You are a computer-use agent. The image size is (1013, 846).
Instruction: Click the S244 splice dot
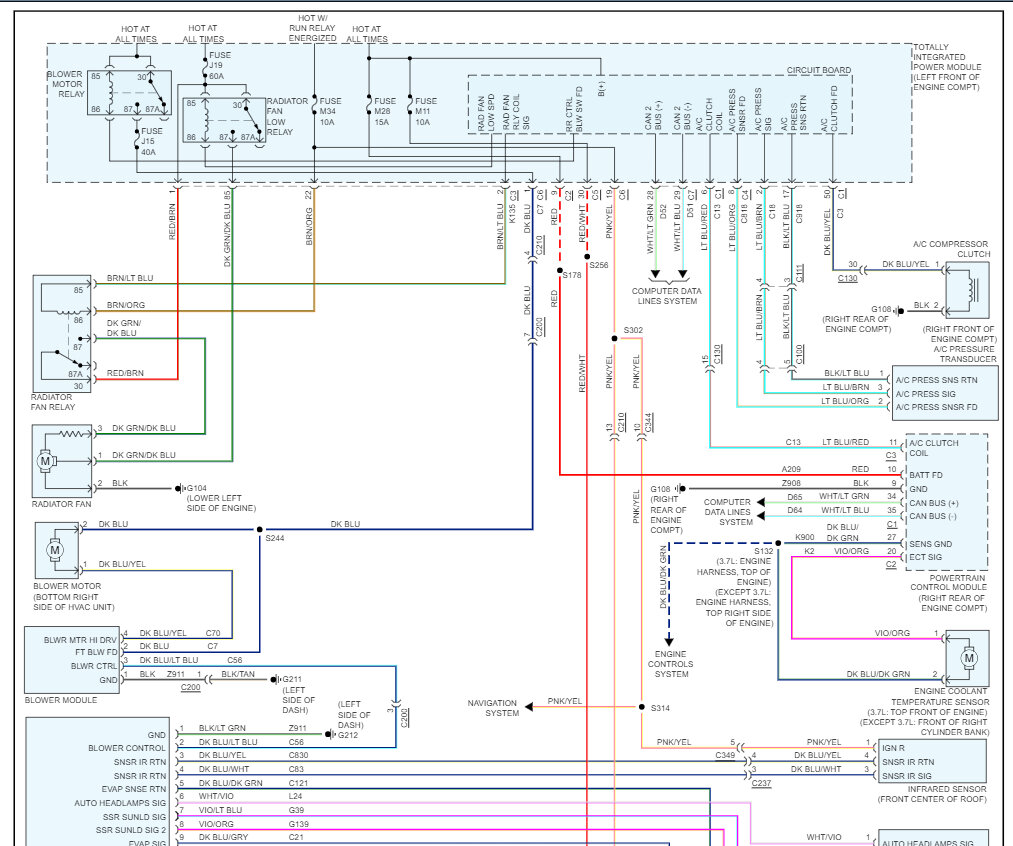[260, 530]
